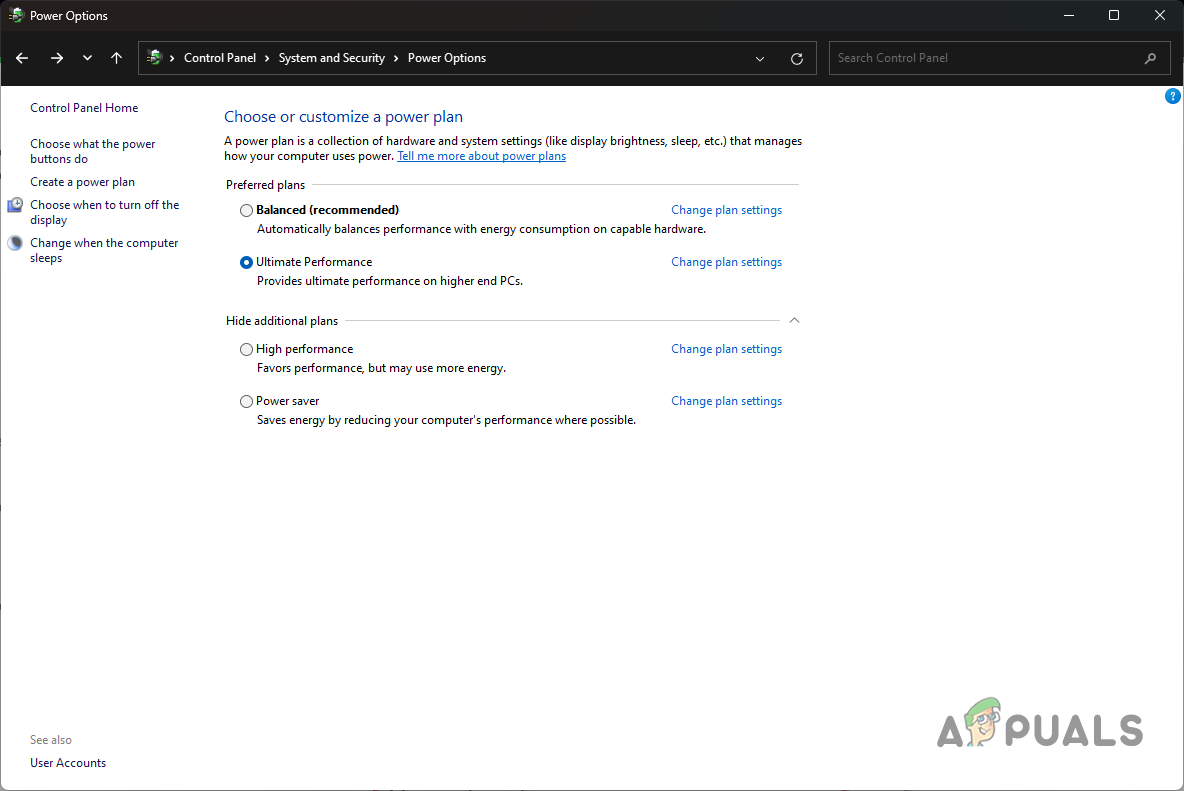The image size is (1184, 791).
Task: Open help with the blue question mark
Action: 1172,96
